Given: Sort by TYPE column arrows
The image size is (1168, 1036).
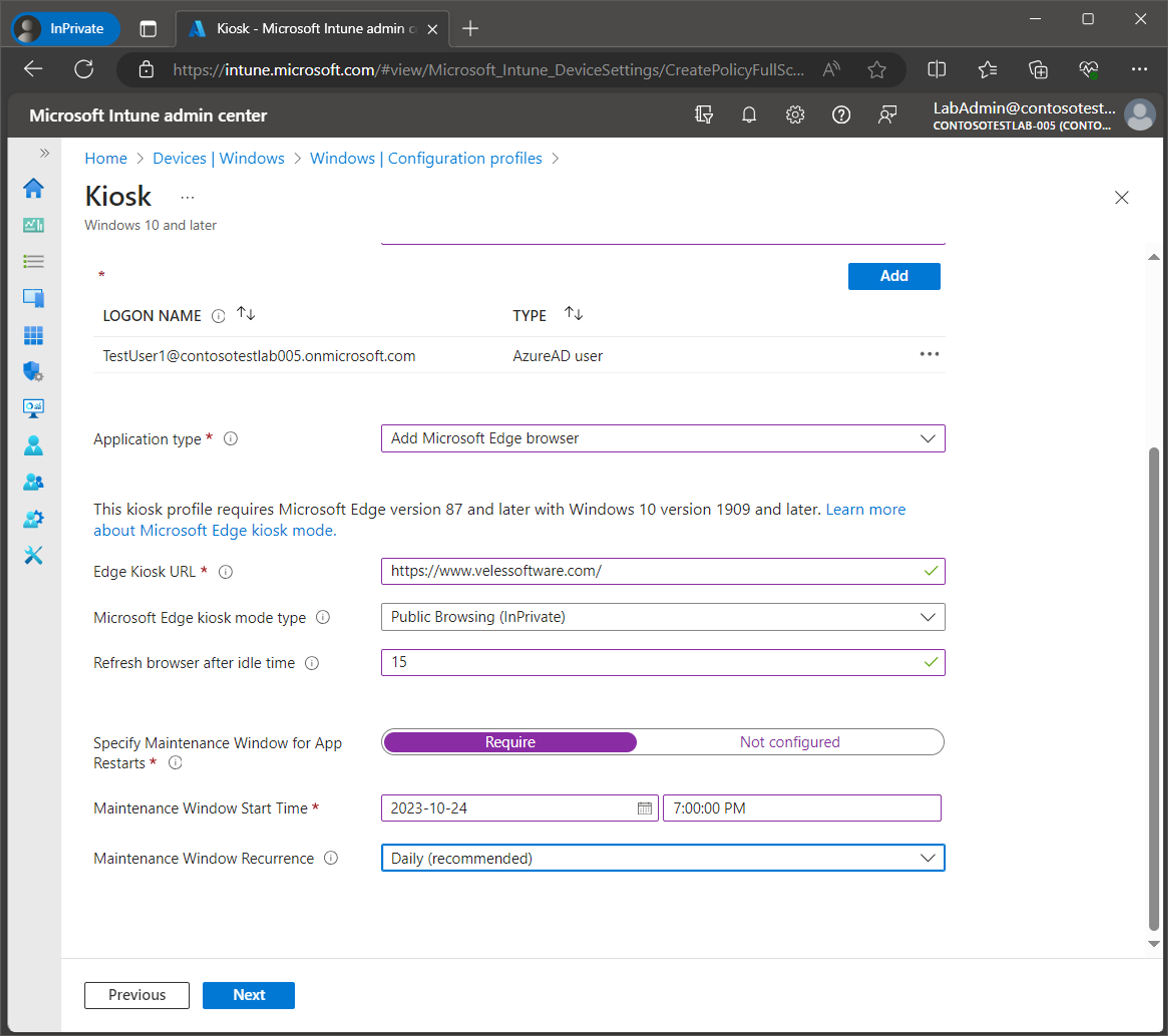Looking at the screenshot, I should (574, 314).
